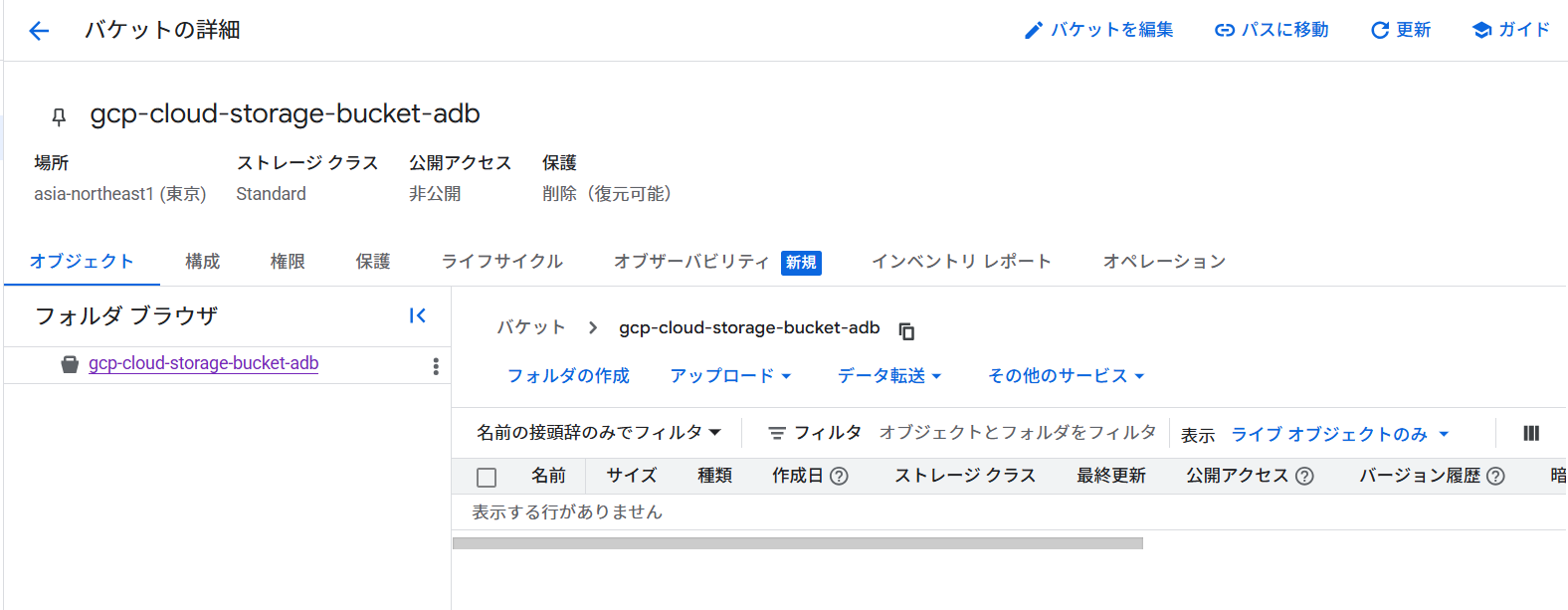Open the column display options icon
Screen dimensions: 1568x610
tap(1531, 433)
